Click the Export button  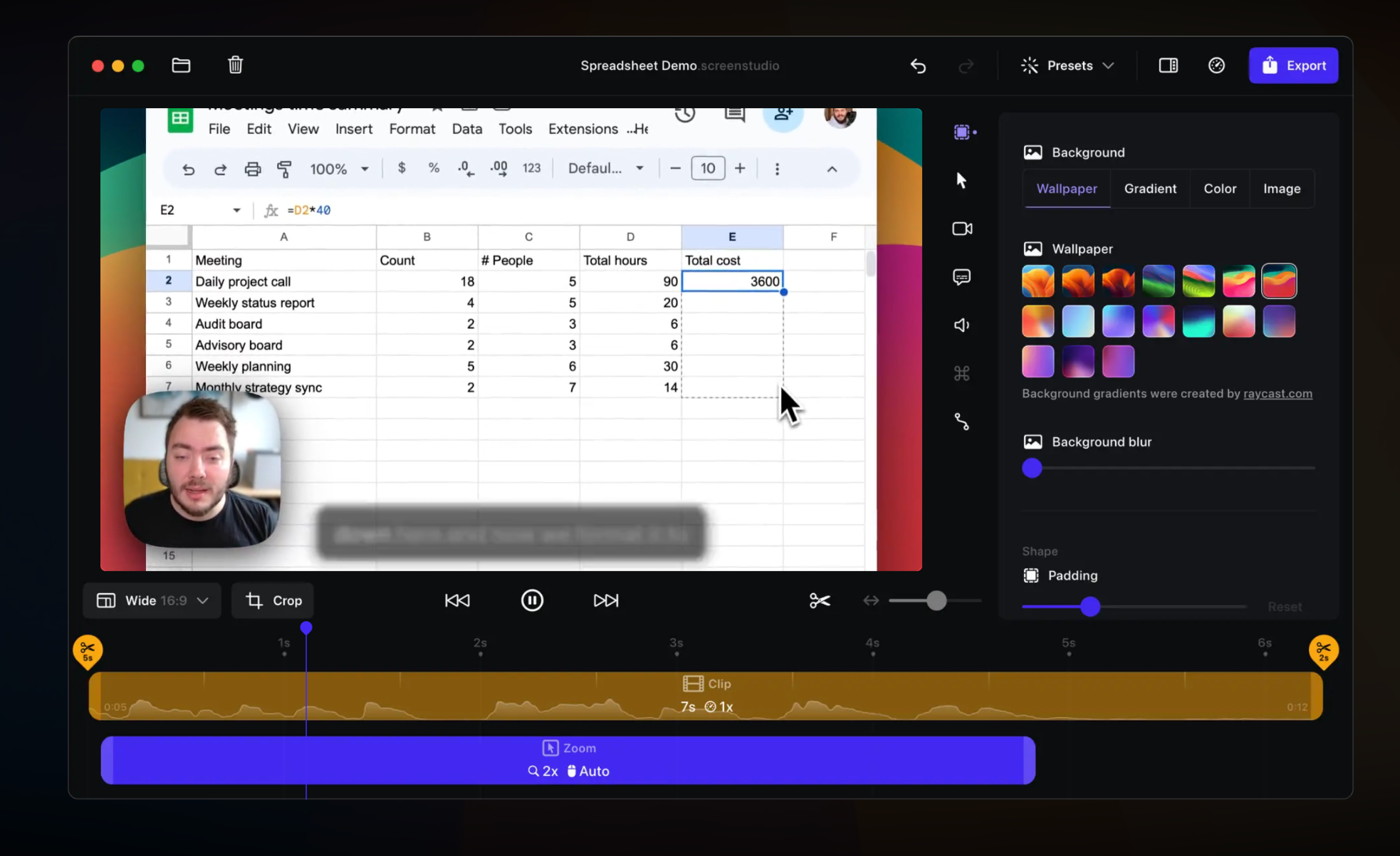(1293, 66)
